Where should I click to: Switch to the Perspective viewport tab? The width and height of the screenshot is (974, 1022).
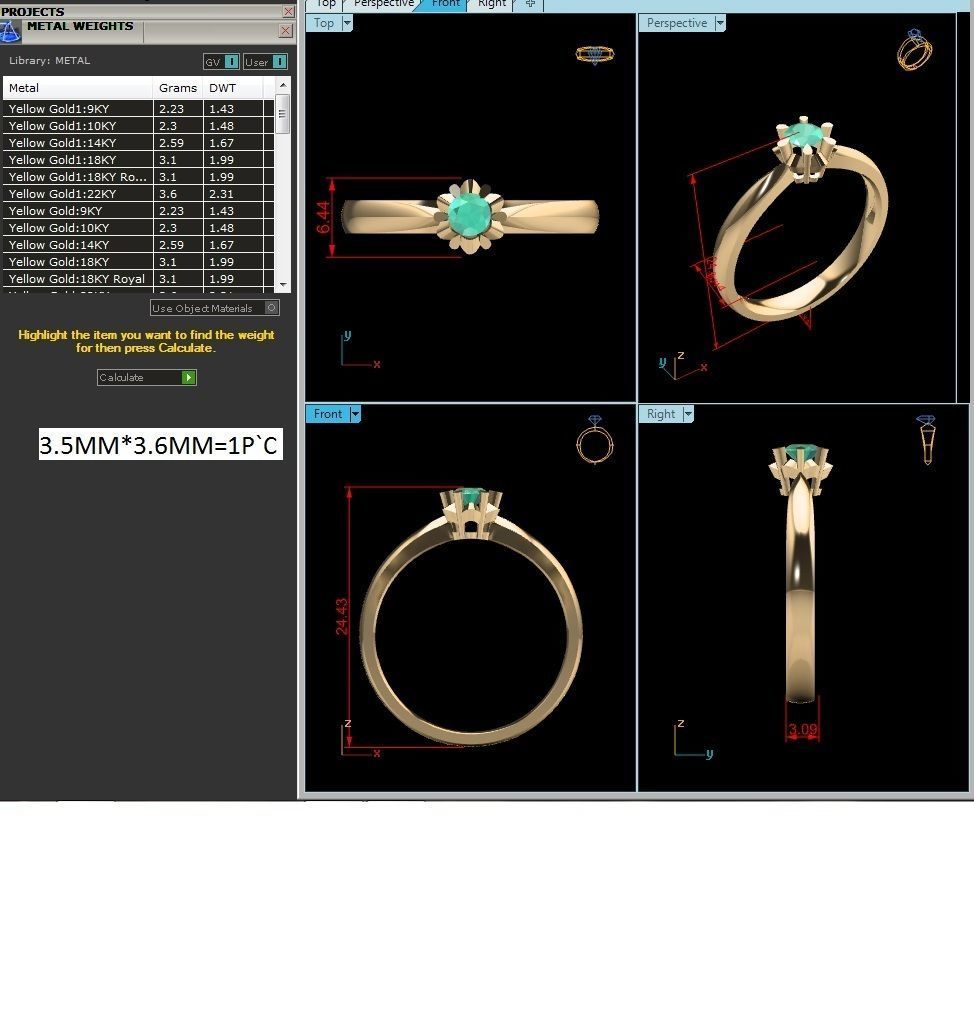coord(383,4)
